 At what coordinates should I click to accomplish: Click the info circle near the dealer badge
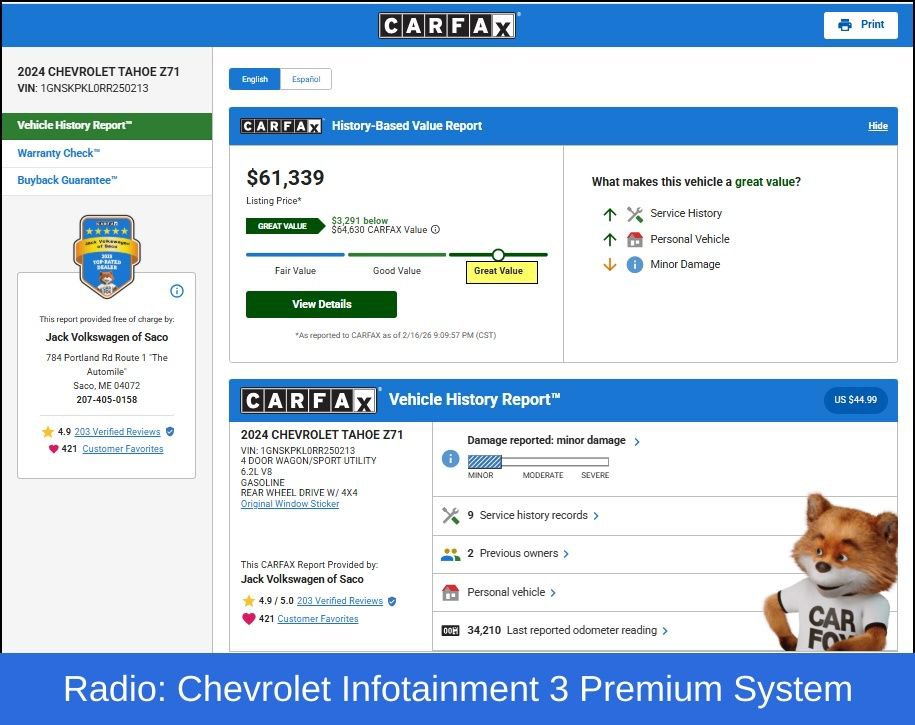point(176,291)
